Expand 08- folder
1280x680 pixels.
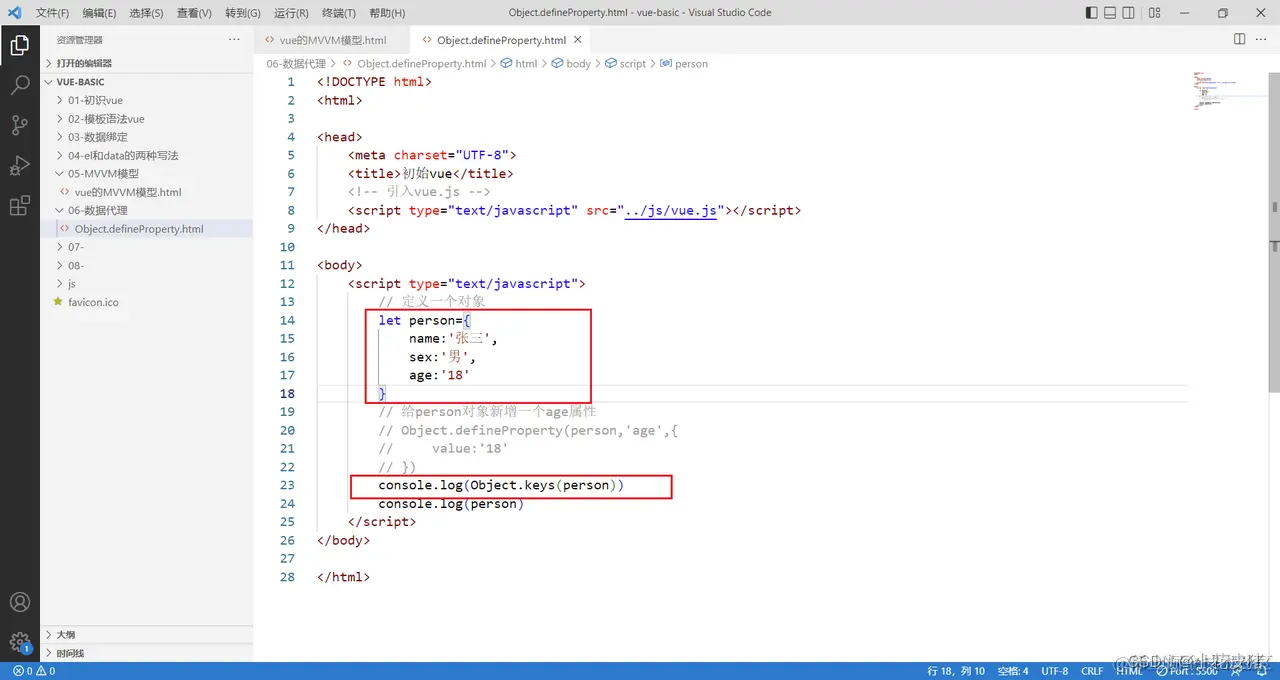pyautogui.click(x=147, y=265)
